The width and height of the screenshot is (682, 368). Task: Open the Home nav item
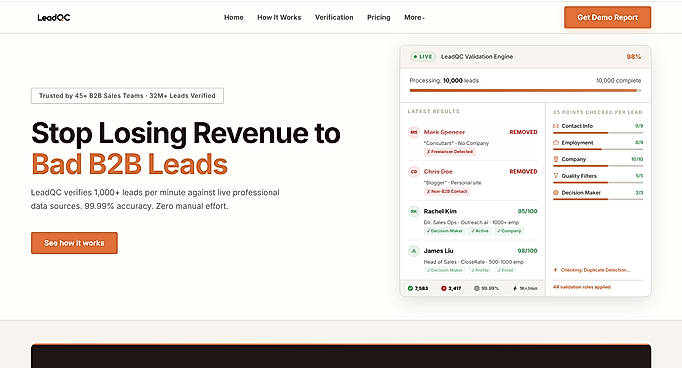point(234,17)
